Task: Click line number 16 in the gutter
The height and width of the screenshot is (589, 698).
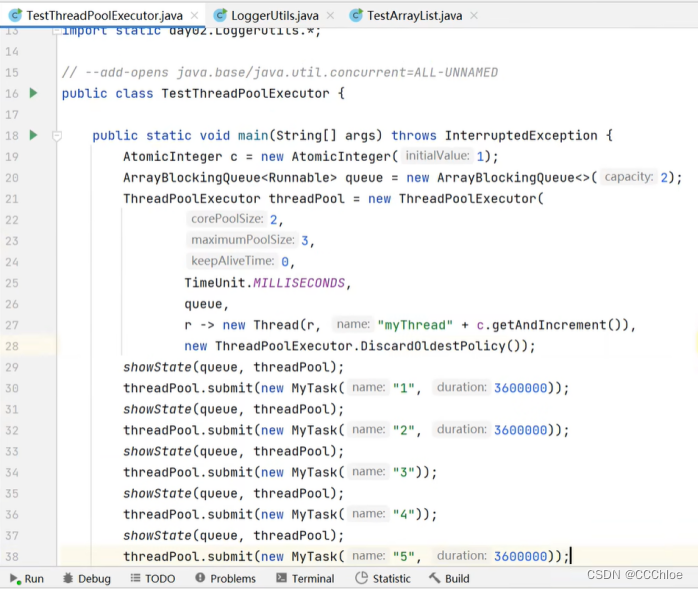Action: tap(12, 93)
